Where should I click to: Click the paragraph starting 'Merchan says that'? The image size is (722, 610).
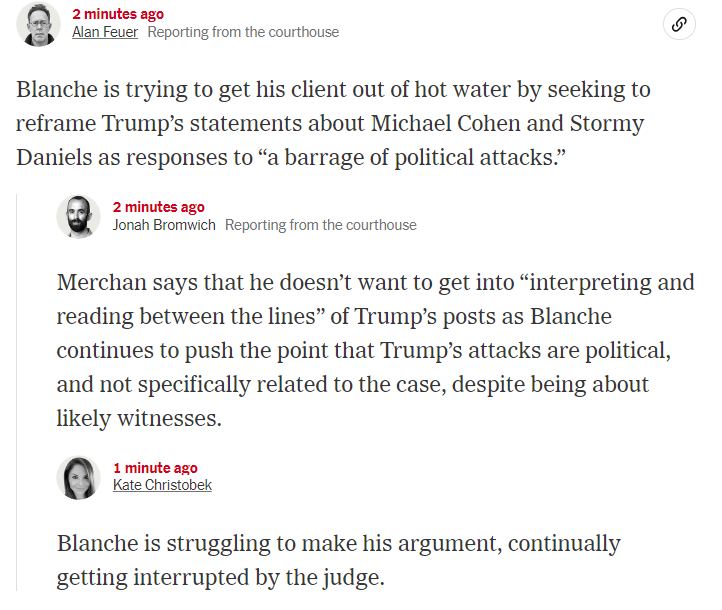coord(375,350)
